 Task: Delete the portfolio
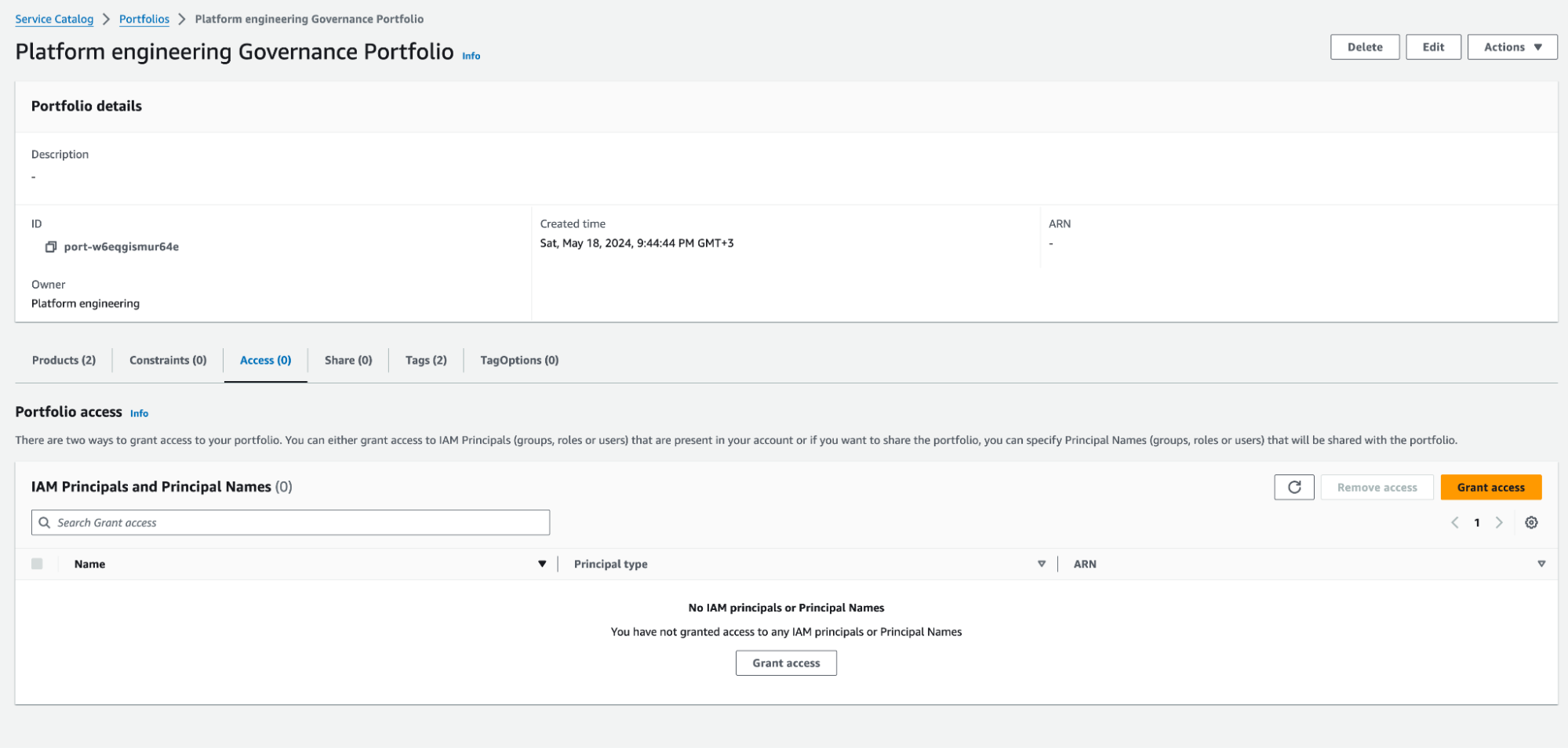[x=1365, y=47]
